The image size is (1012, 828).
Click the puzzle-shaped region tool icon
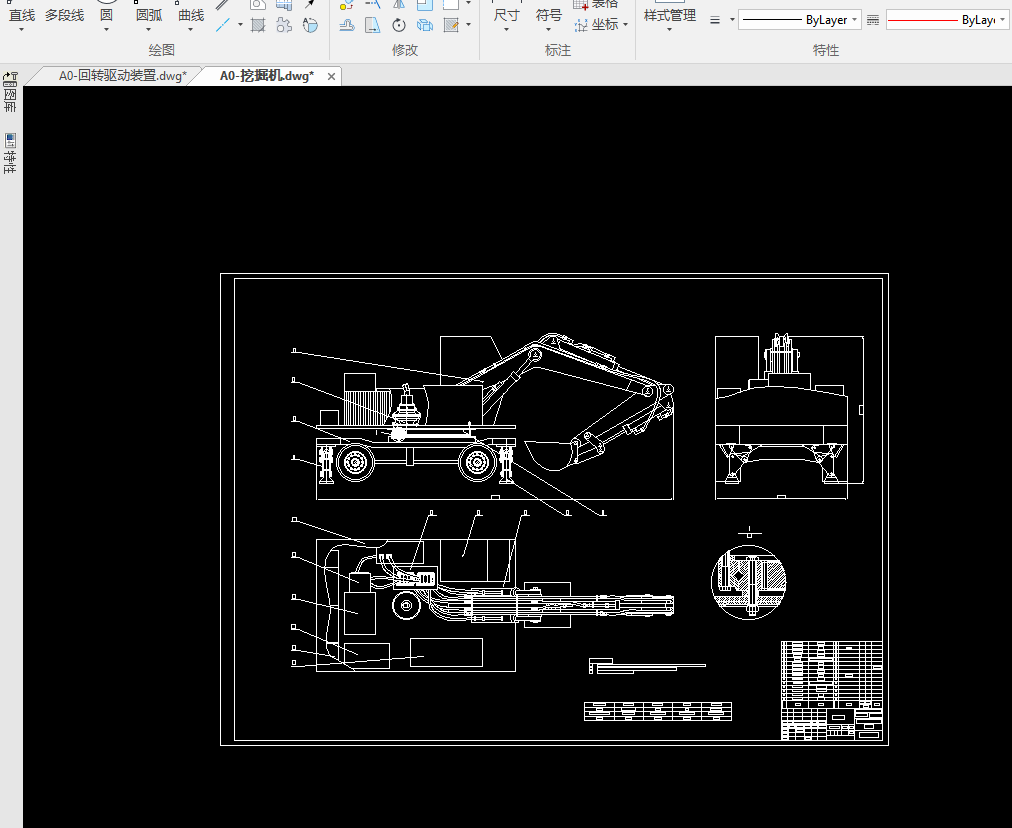pyautogui.click(x=284, y=25)
